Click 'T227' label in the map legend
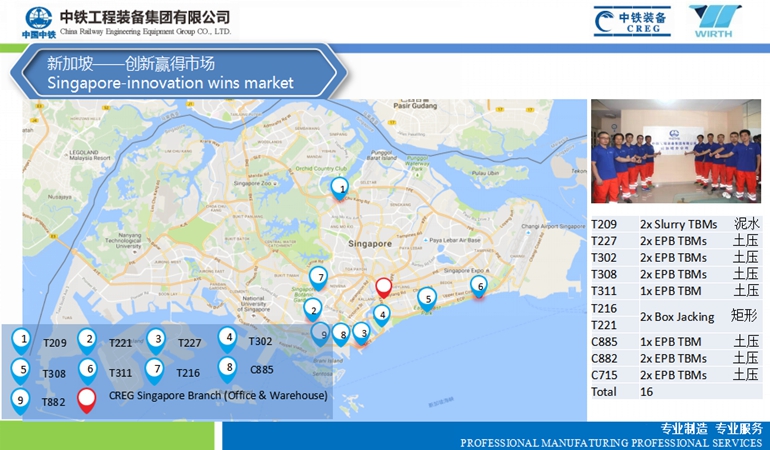The height and width of the screenshot is (450, 770). (190, 342)
